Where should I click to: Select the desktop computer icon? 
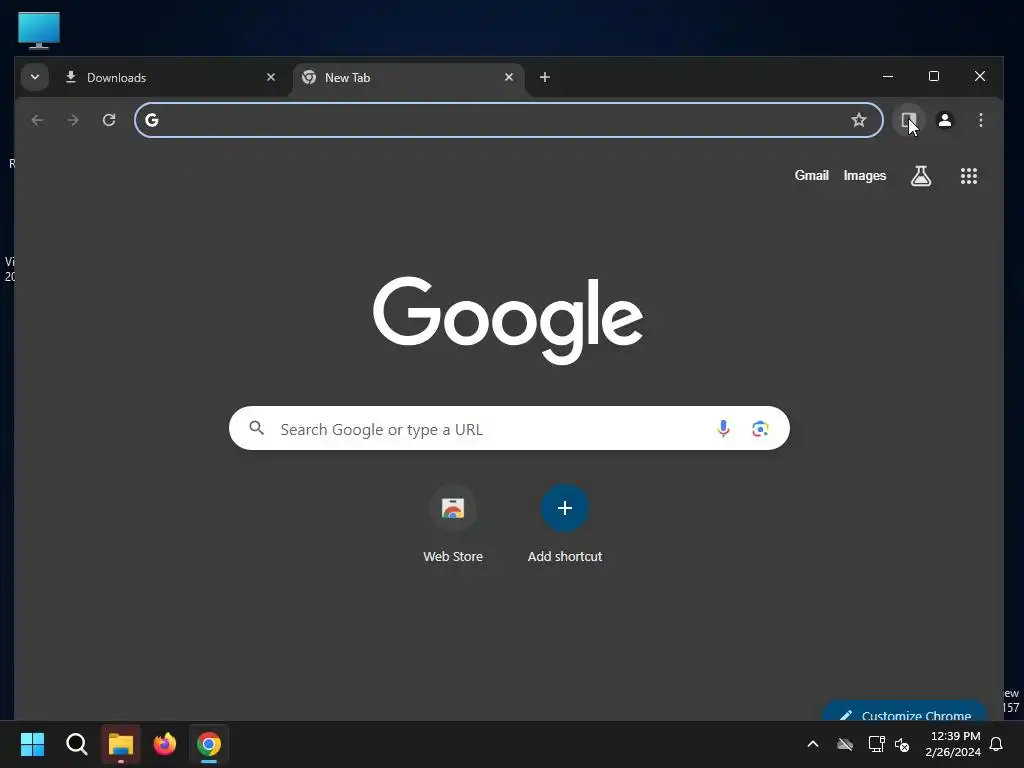[39, 30]
